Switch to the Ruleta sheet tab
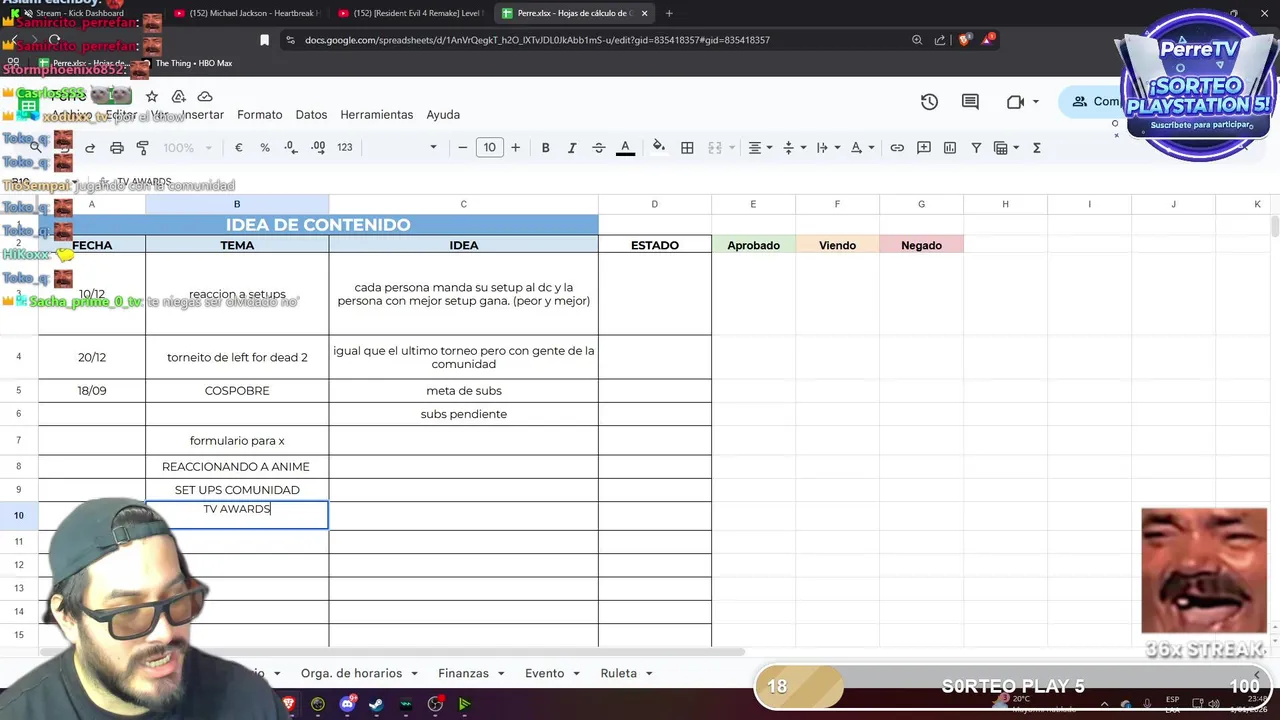 [619, 673]
